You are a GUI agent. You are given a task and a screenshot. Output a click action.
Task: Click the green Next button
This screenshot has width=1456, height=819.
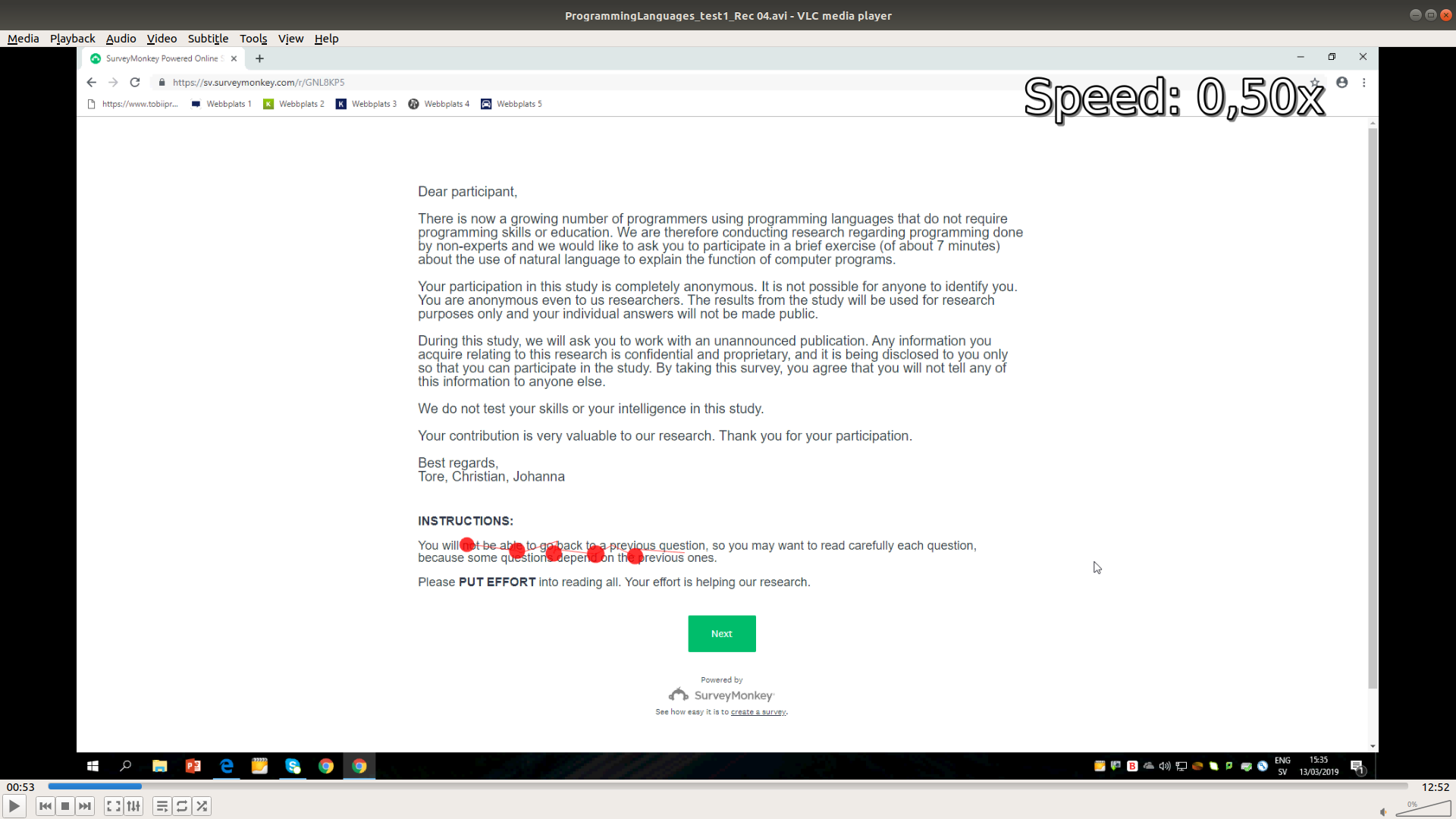(x=722, y=634)
